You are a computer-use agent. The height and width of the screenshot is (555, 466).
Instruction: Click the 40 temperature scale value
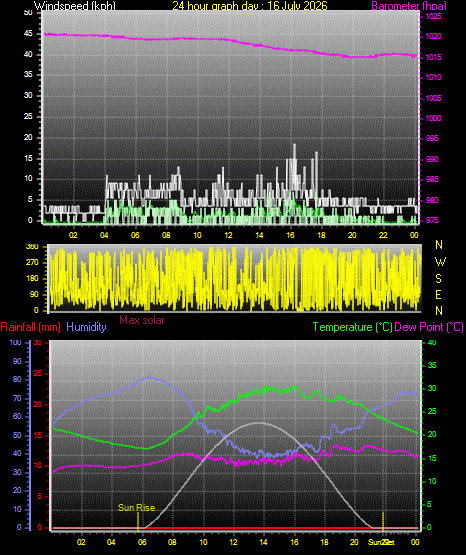(432, 342)
